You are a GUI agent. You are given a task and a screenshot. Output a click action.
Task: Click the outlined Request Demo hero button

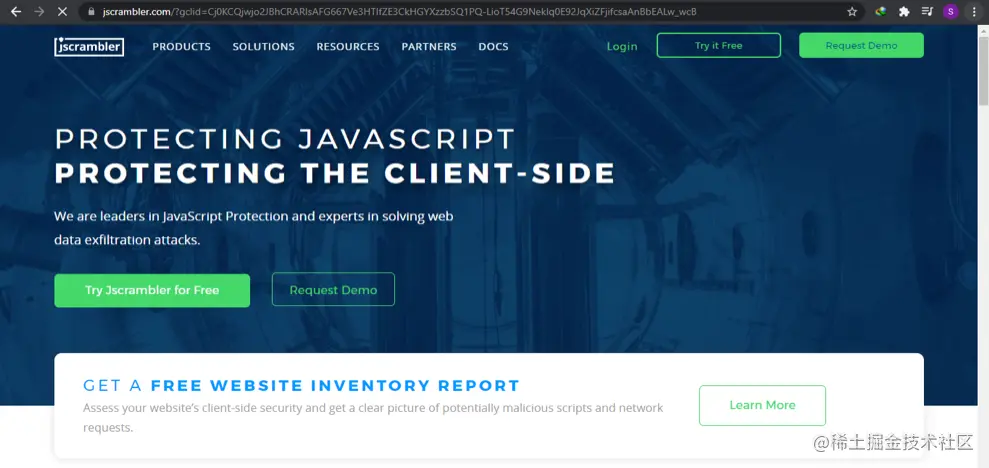click(x=333, y=290)
